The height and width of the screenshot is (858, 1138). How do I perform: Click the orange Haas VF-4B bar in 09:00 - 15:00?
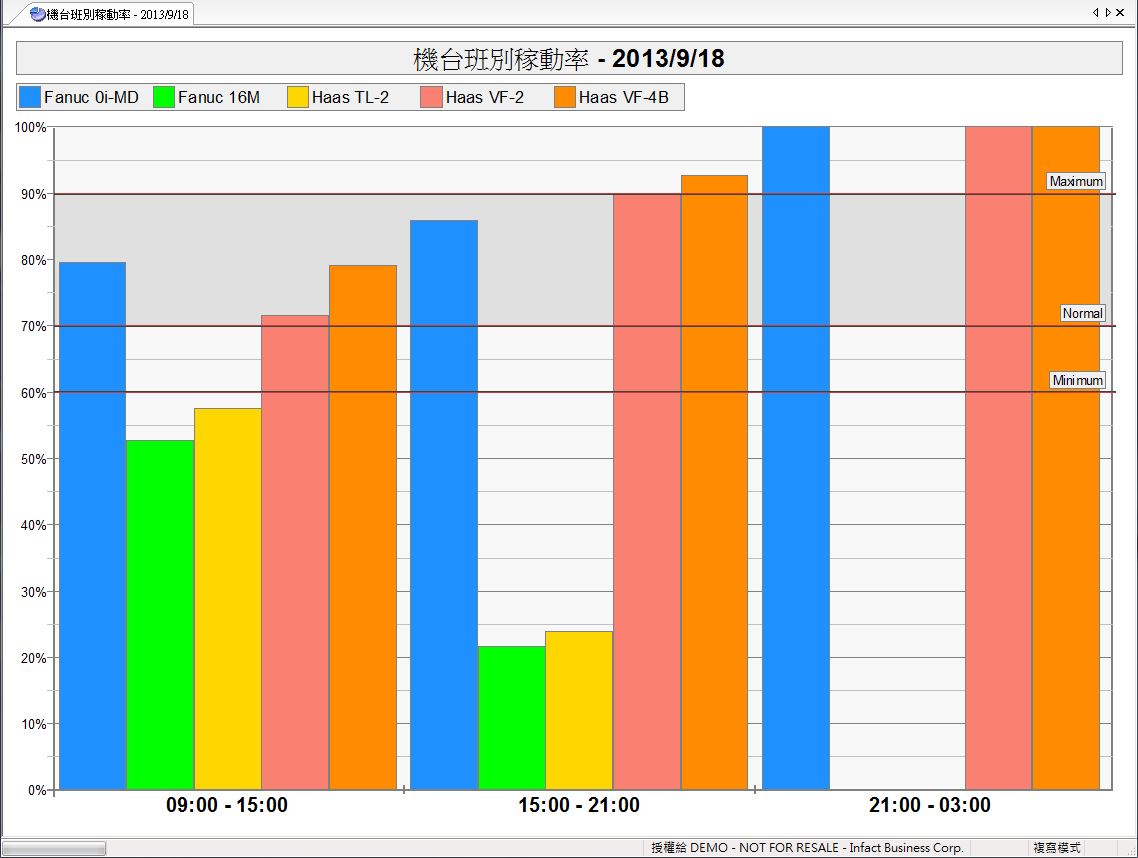pos(362,528)
